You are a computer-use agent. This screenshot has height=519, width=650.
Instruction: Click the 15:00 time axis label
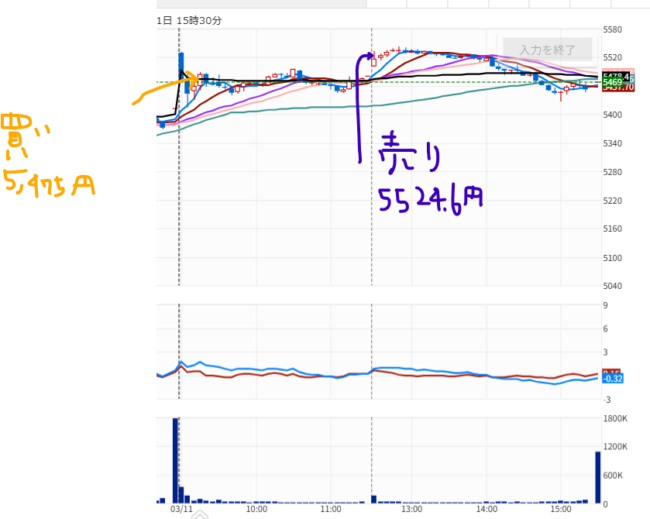click(562, 509)
